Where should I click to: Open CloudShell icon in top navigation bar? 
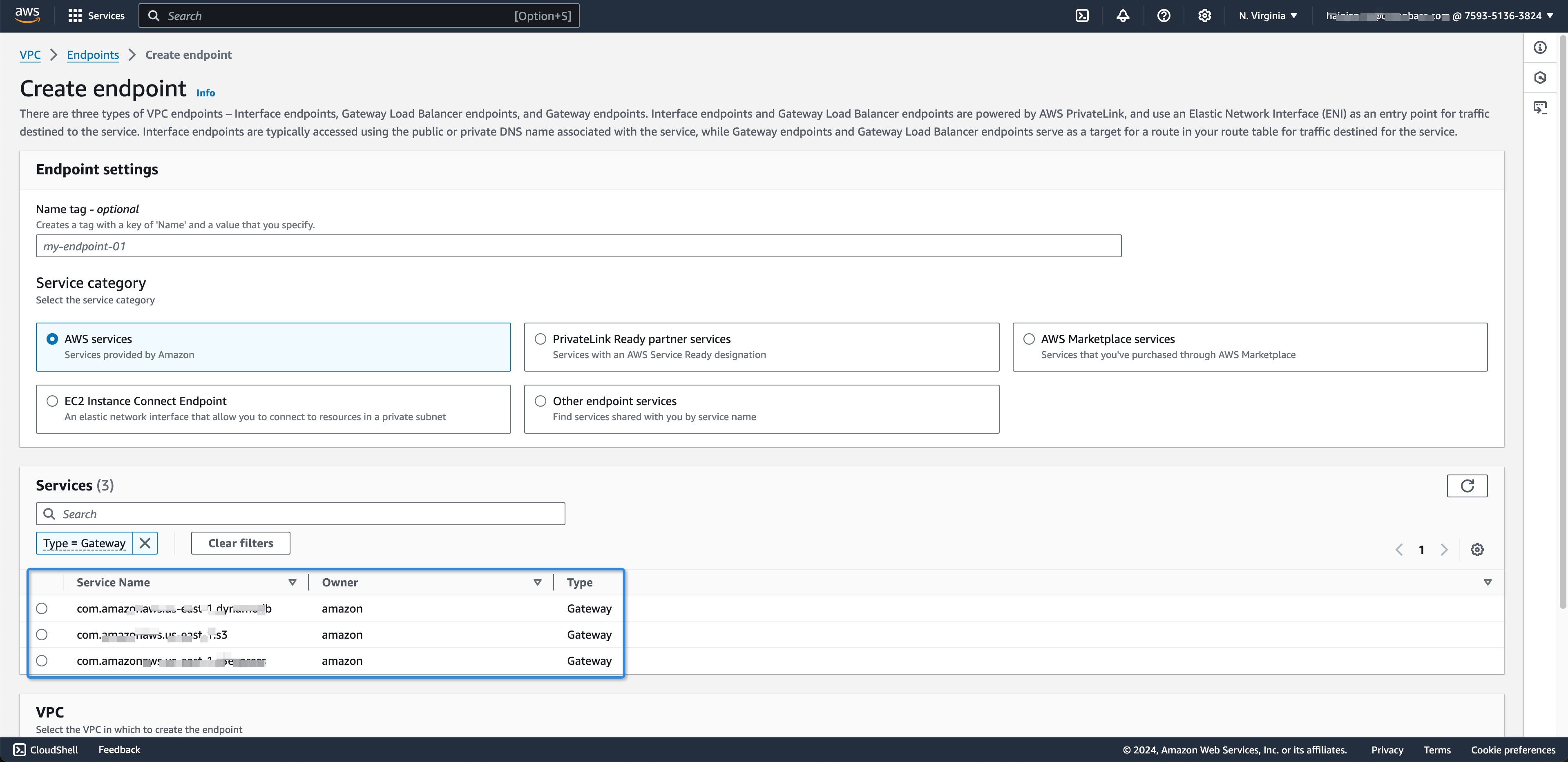click(1082, 16)
